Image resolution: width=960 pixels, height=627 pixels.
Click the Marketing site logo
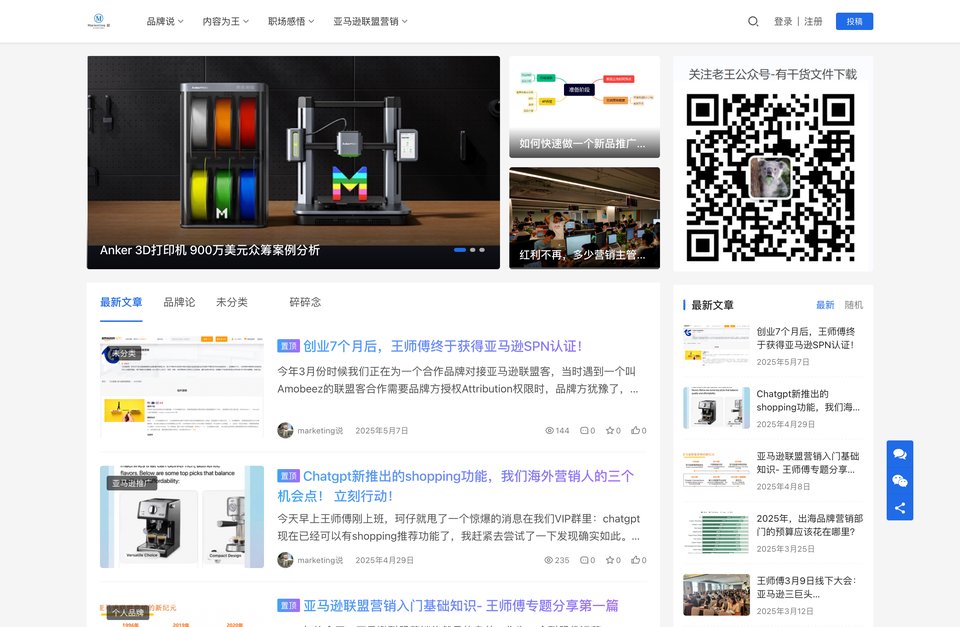point(99,21)
